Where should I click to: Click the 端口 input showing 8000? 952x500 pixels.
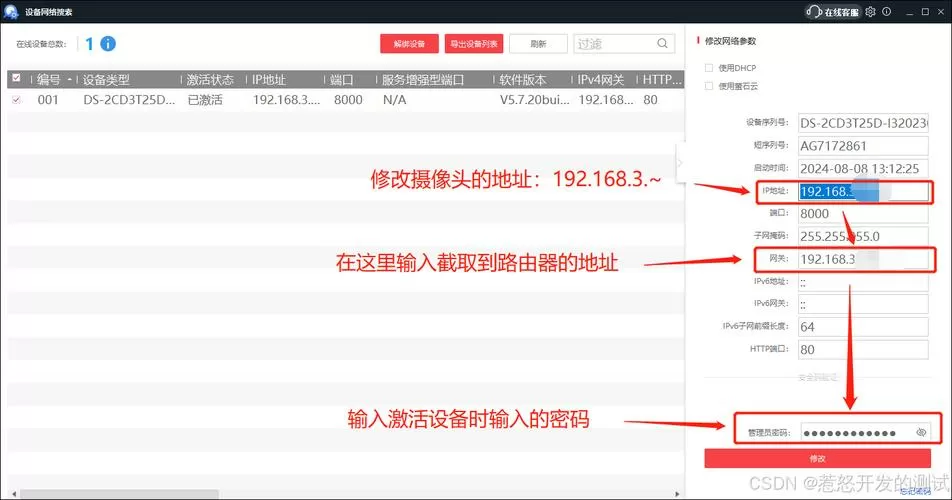tap(863, 214)
